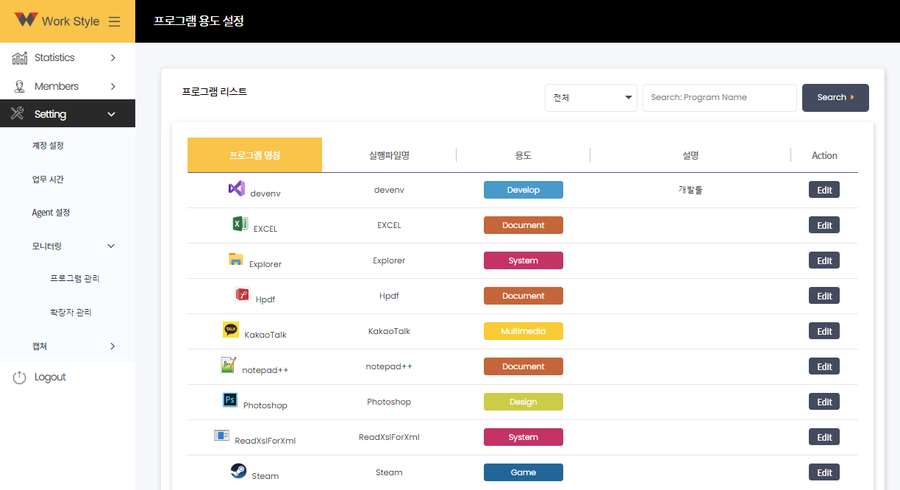Image resolution: width=900 pixels, height=490 pixels.
Task: Expand the 캡쳐 submenu chevron
Action: pyautogui.click(x=112, y=346)
